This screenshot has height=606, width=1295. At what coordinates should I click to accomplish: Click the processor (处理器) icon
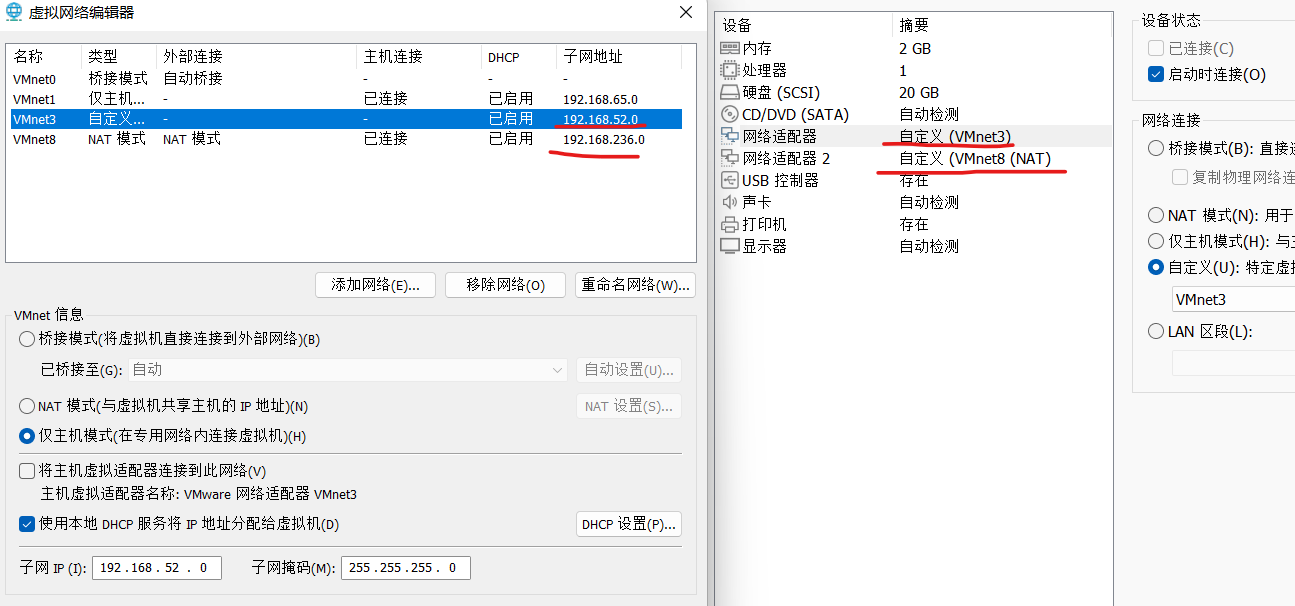729,70
